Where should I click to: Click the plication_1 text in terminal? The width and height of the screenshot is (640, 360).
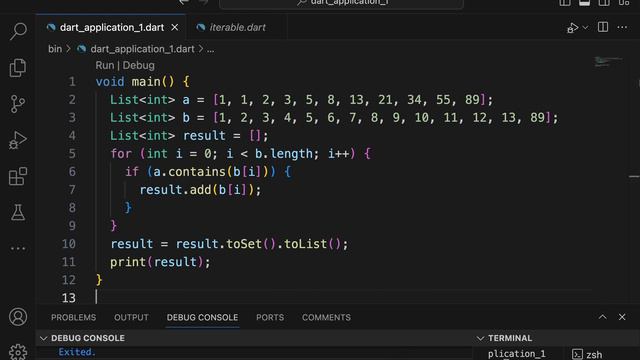click(516, 354)
